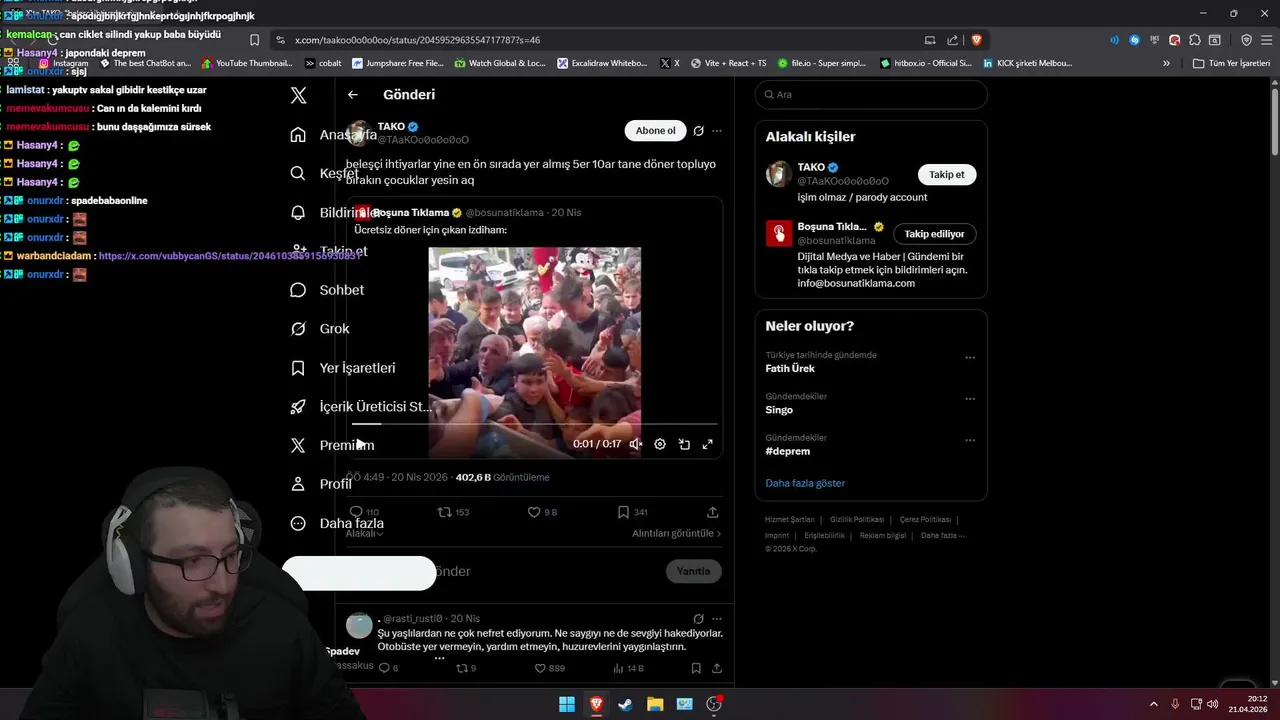Open File Explorer from taskbar
The height and width of the screenshot is (720, 1280).
[655, 704]
